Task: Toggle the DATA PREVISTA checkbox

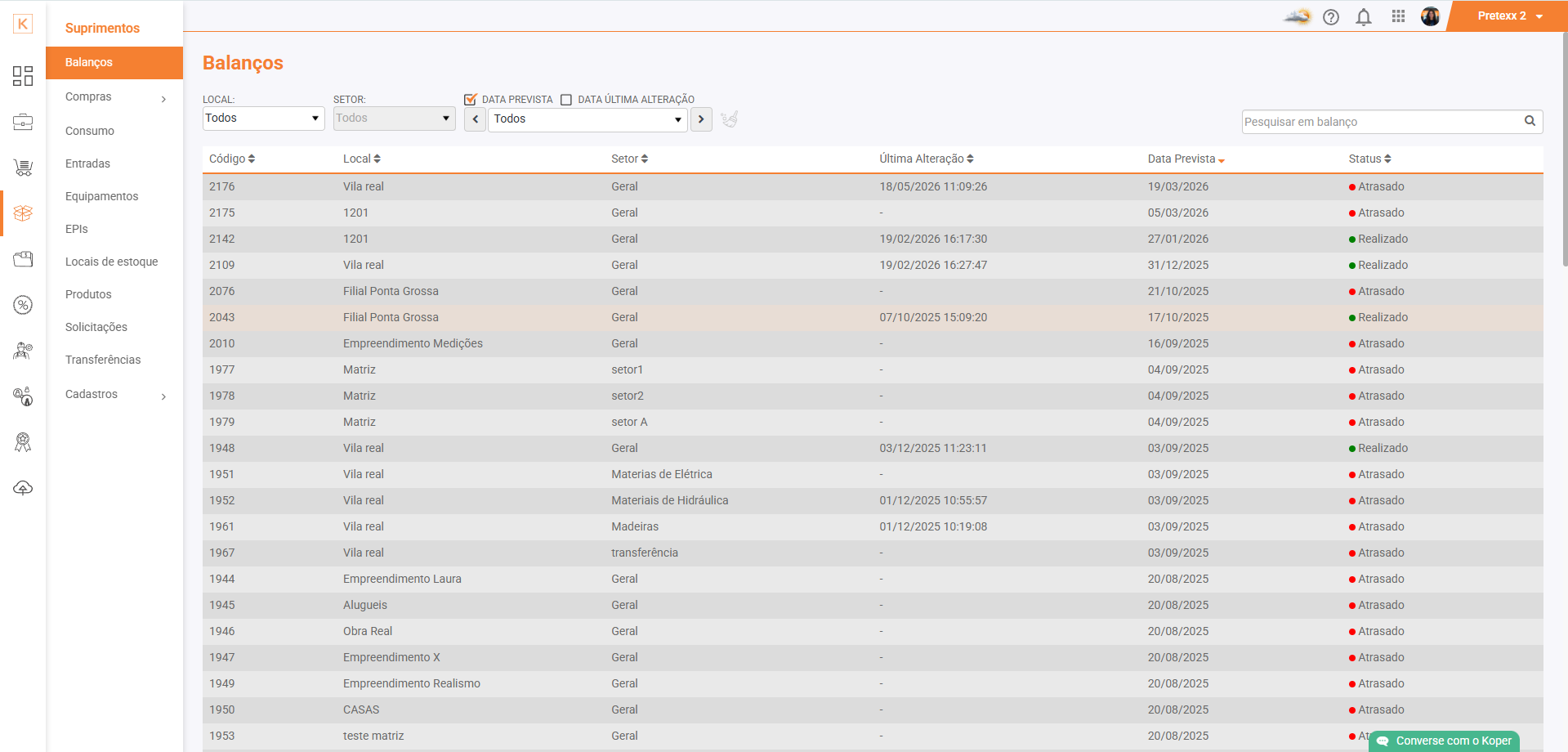Action: click(x=471, y=100)
